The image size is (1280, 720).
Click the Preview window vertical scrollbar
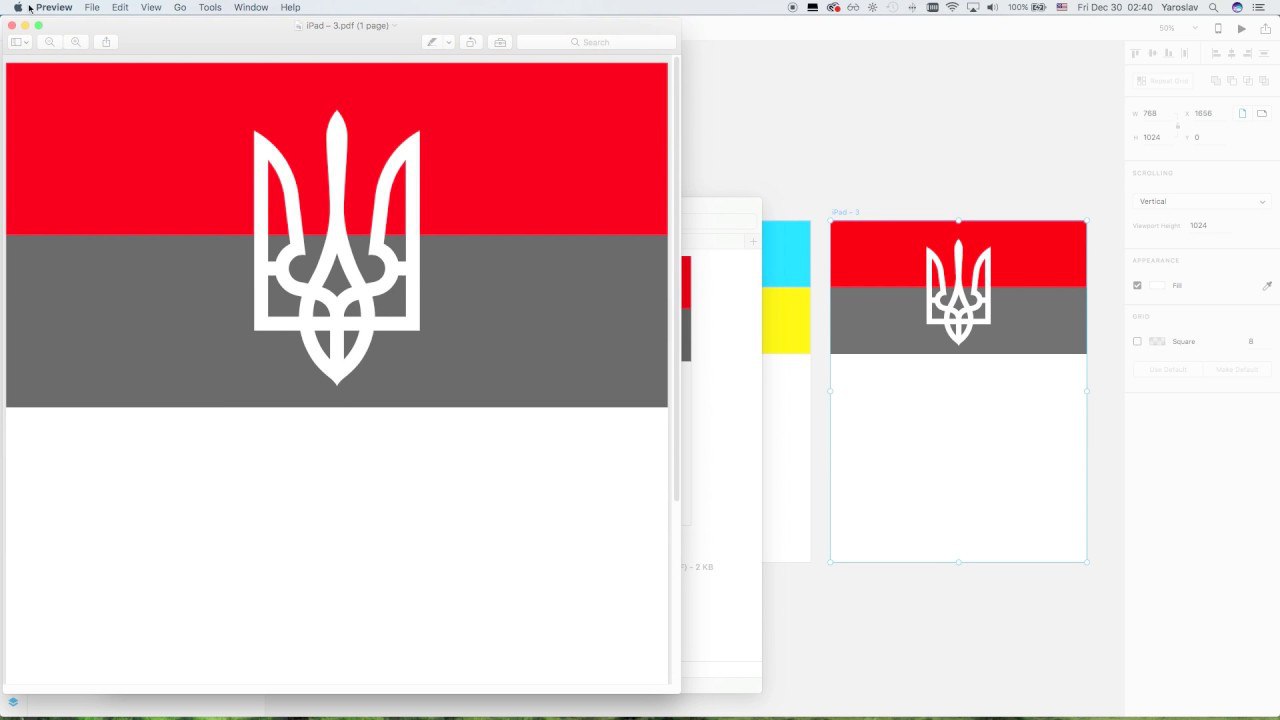click(x=676, y=280)
